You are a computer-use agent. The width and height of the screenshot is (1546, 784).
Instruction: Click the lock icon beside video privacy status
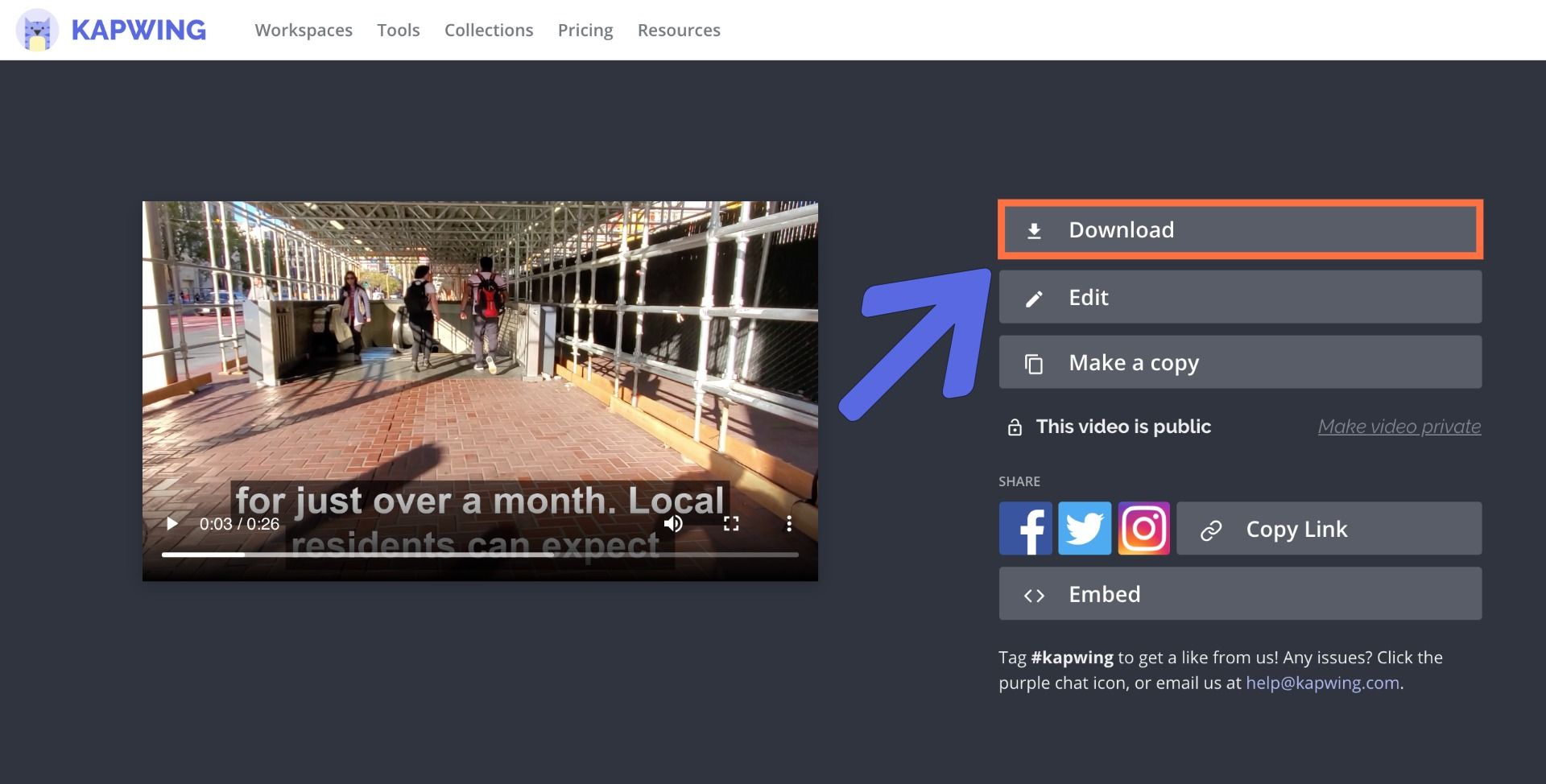click(1015, 427)
